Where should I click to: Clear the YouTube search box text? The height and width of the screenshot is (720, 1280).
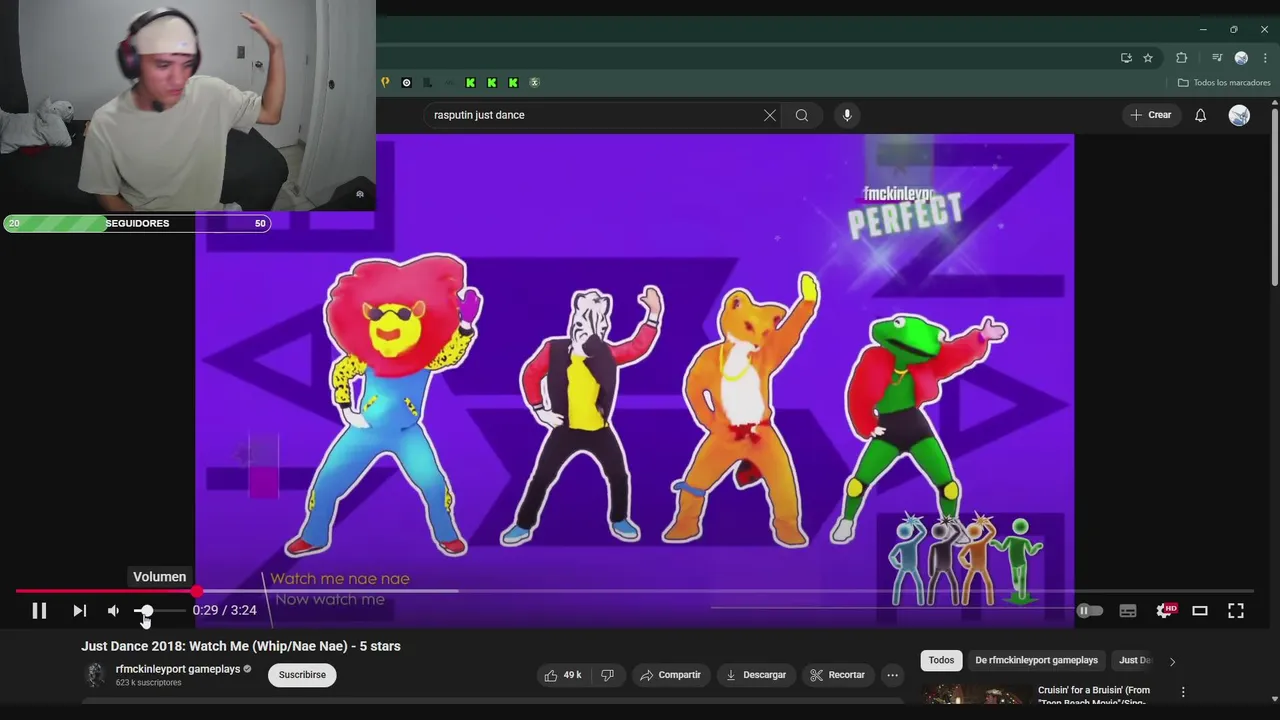[x=770, y=115]
